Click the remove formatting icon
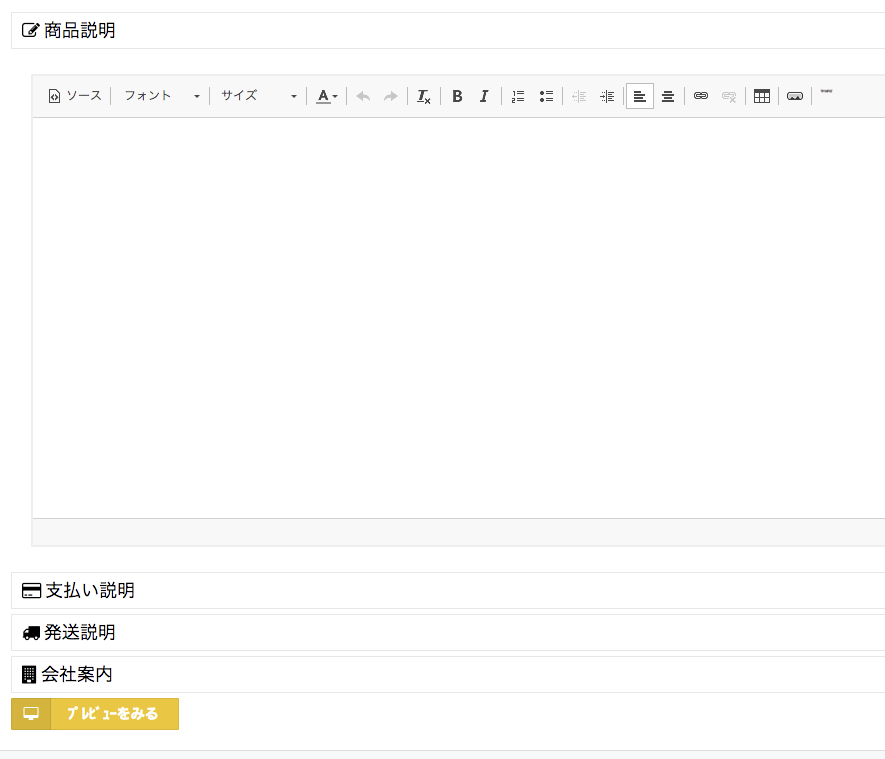 (424, 96)
